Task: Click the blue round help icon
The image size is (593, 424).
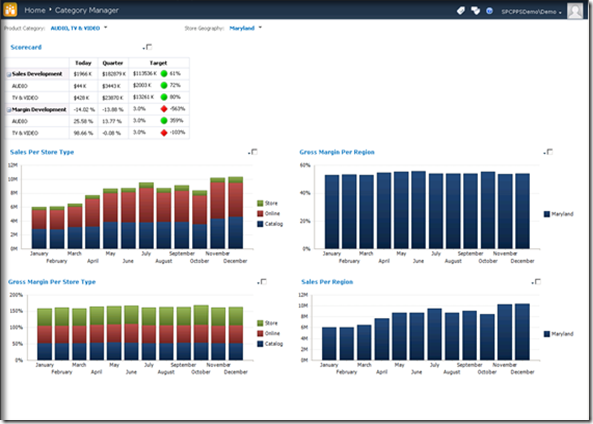Action: point(489,11)
